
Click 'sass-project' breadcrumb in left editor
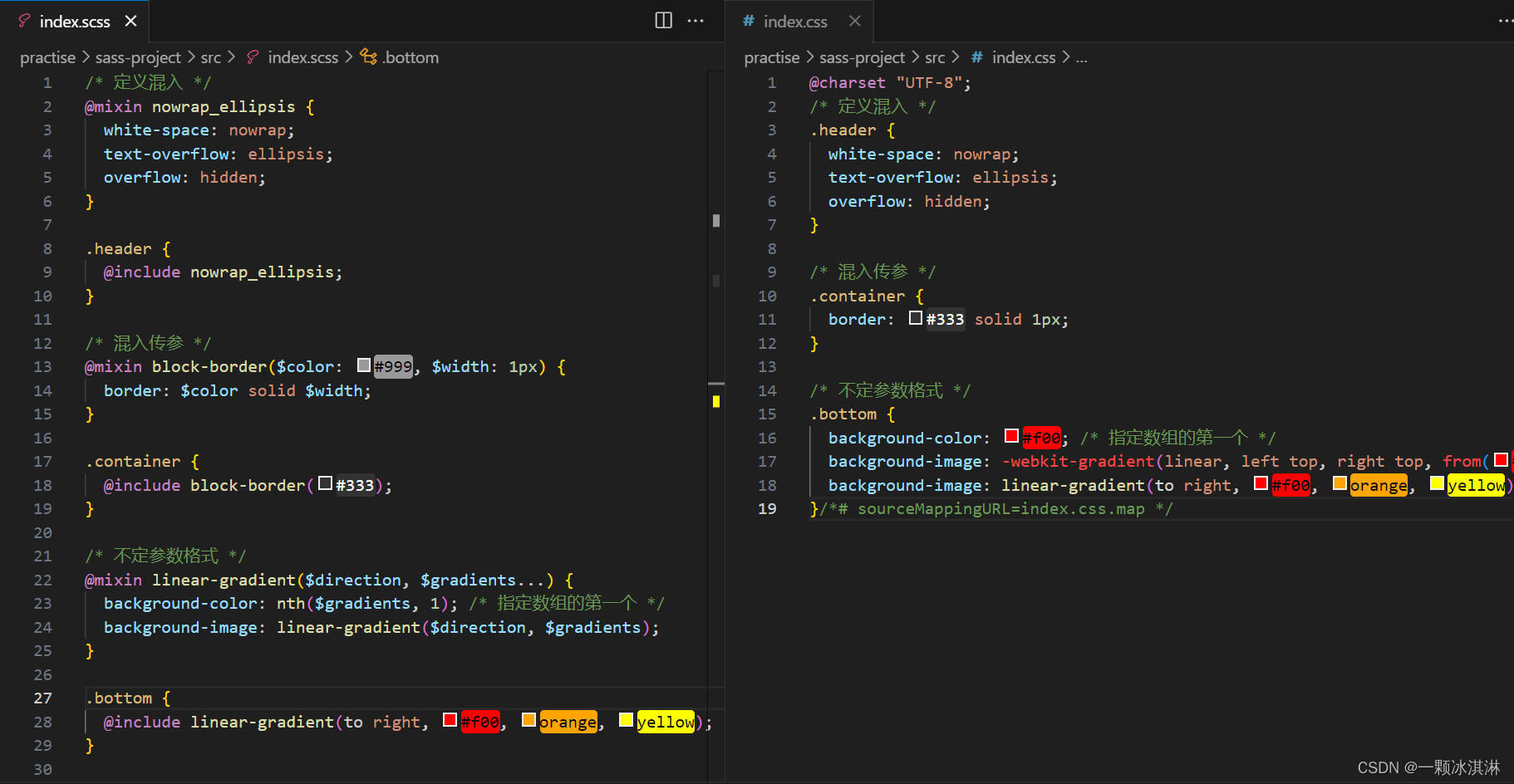[x=138, y=57]
